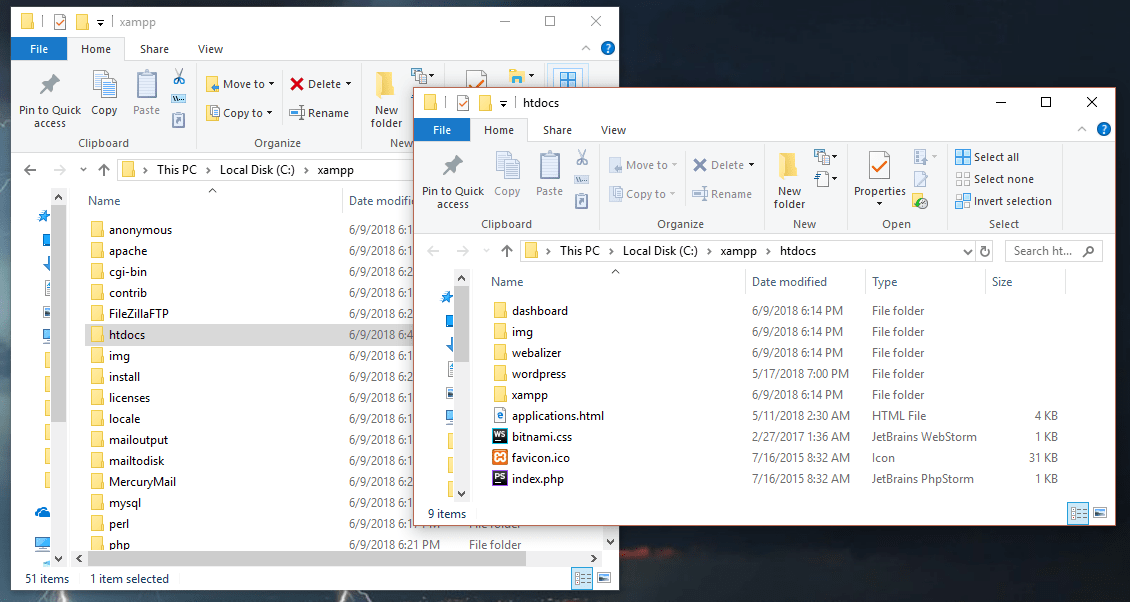Image resolution: width=1130 pixels, height=602 pixels.
Task: Select FileZillaFTP folder in xampp window
Action: pyautogui.click(x=138, y=314)
